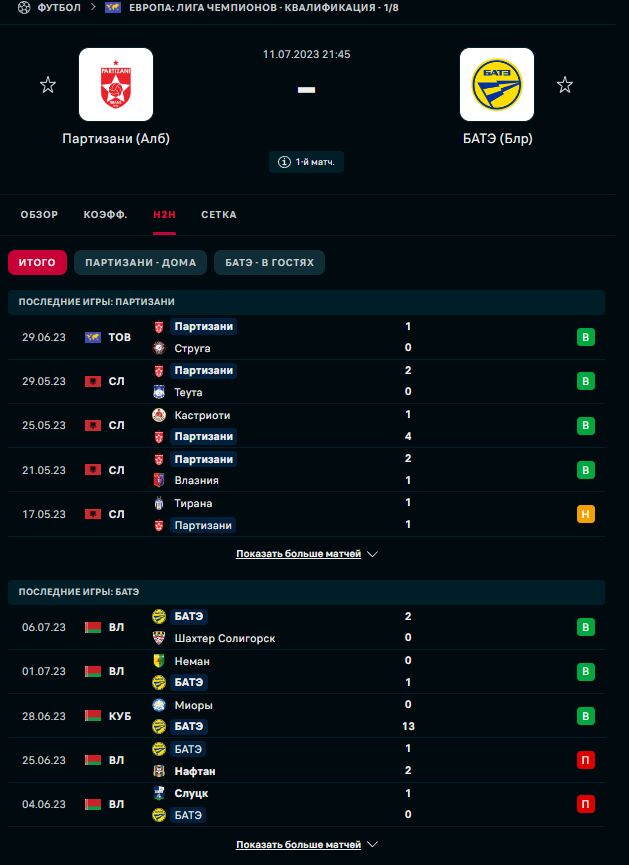Click the win badge for Партизани vs Струга
The width and height of the screenshot is (629, 865).
586,337
